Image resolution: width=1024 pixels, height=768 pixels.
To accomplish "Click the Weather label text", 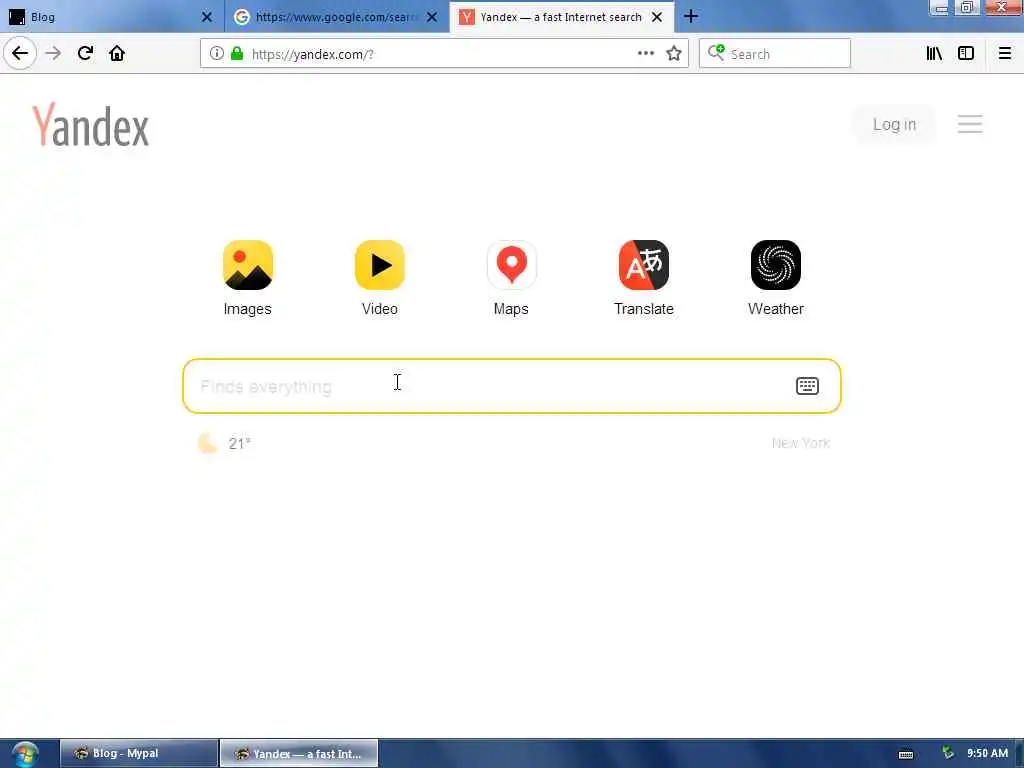I will tap(775, 309).
